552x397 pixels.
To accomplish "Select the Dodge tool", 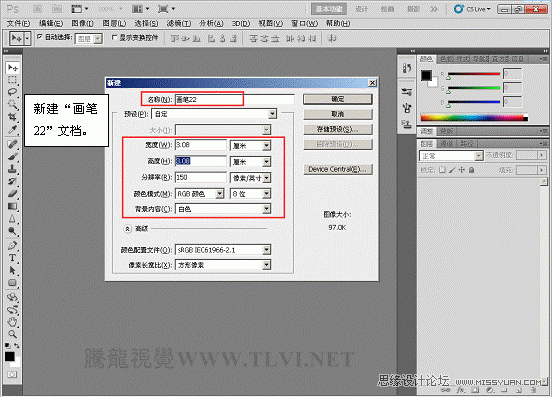I will coord(13,231).
